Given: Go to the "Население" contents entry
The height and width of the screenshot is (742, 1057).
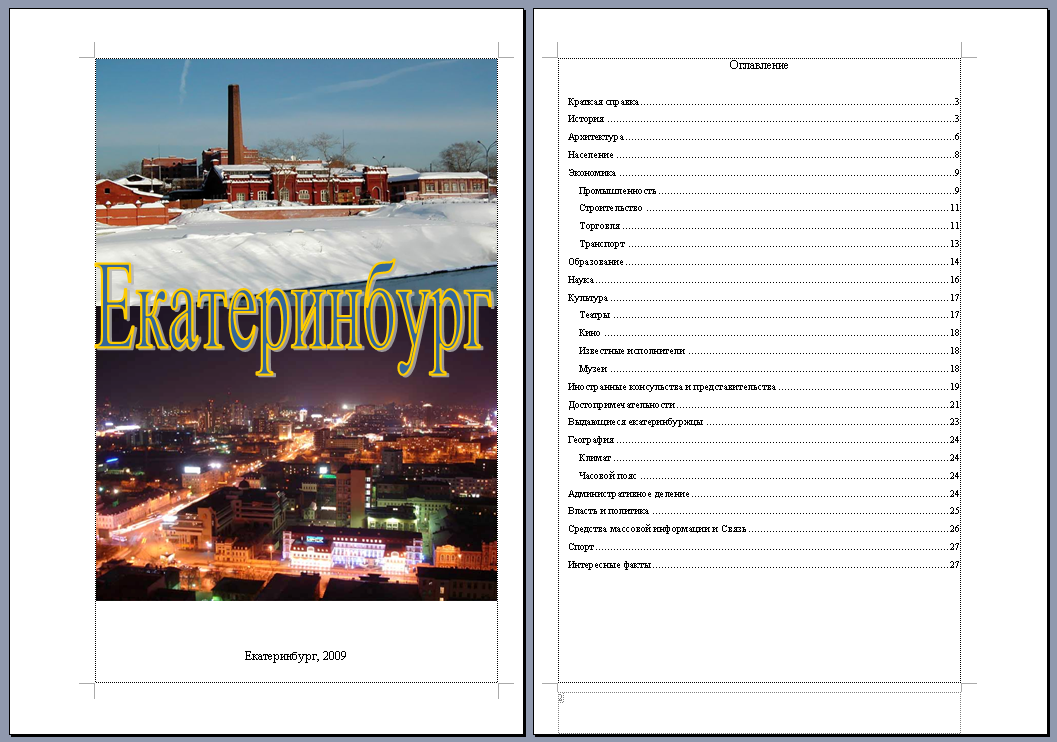Looking at the screenshot, I should [x=763, y=155].
